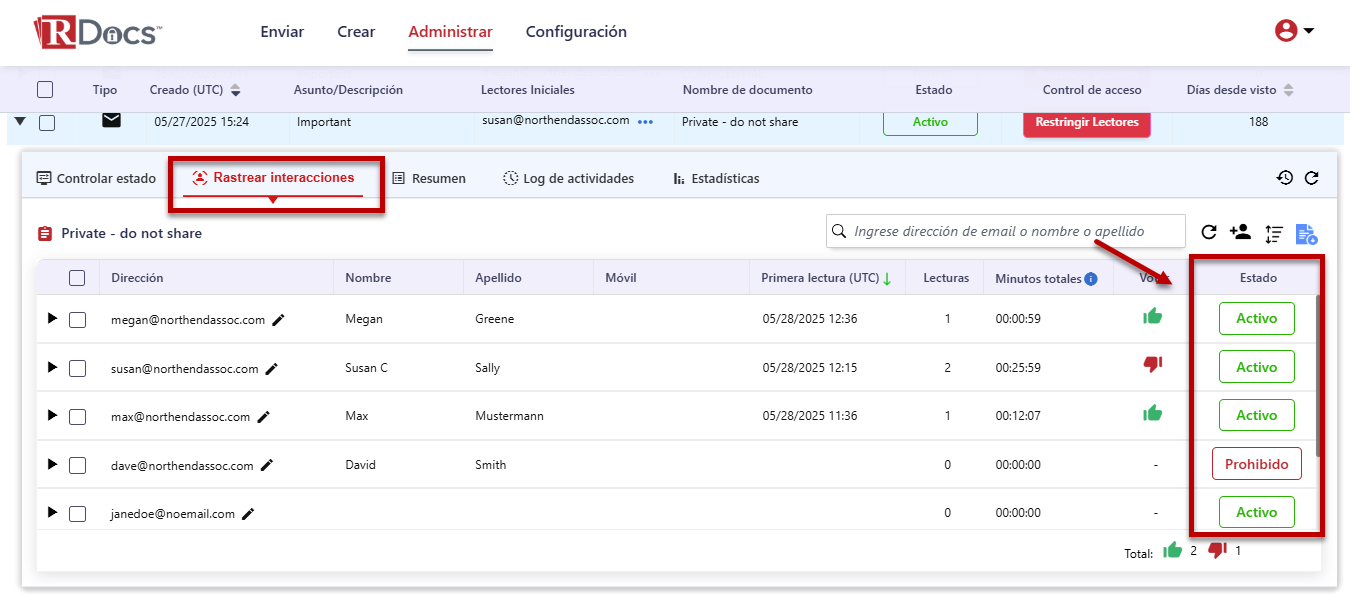The height and width of the screenshot is (594, 1350).
Task: Click the three dots after susan@northendassoc.com
Action: click(x=645, y=122)
